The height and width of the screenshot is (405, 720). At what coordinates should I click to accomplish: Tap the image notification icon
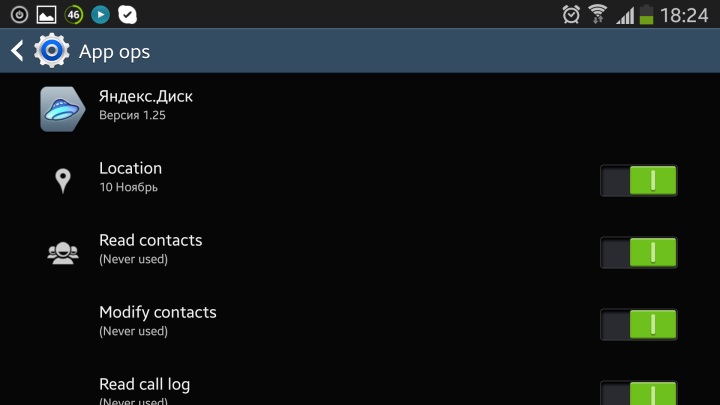pyautogui.click(x=46, y=14)
